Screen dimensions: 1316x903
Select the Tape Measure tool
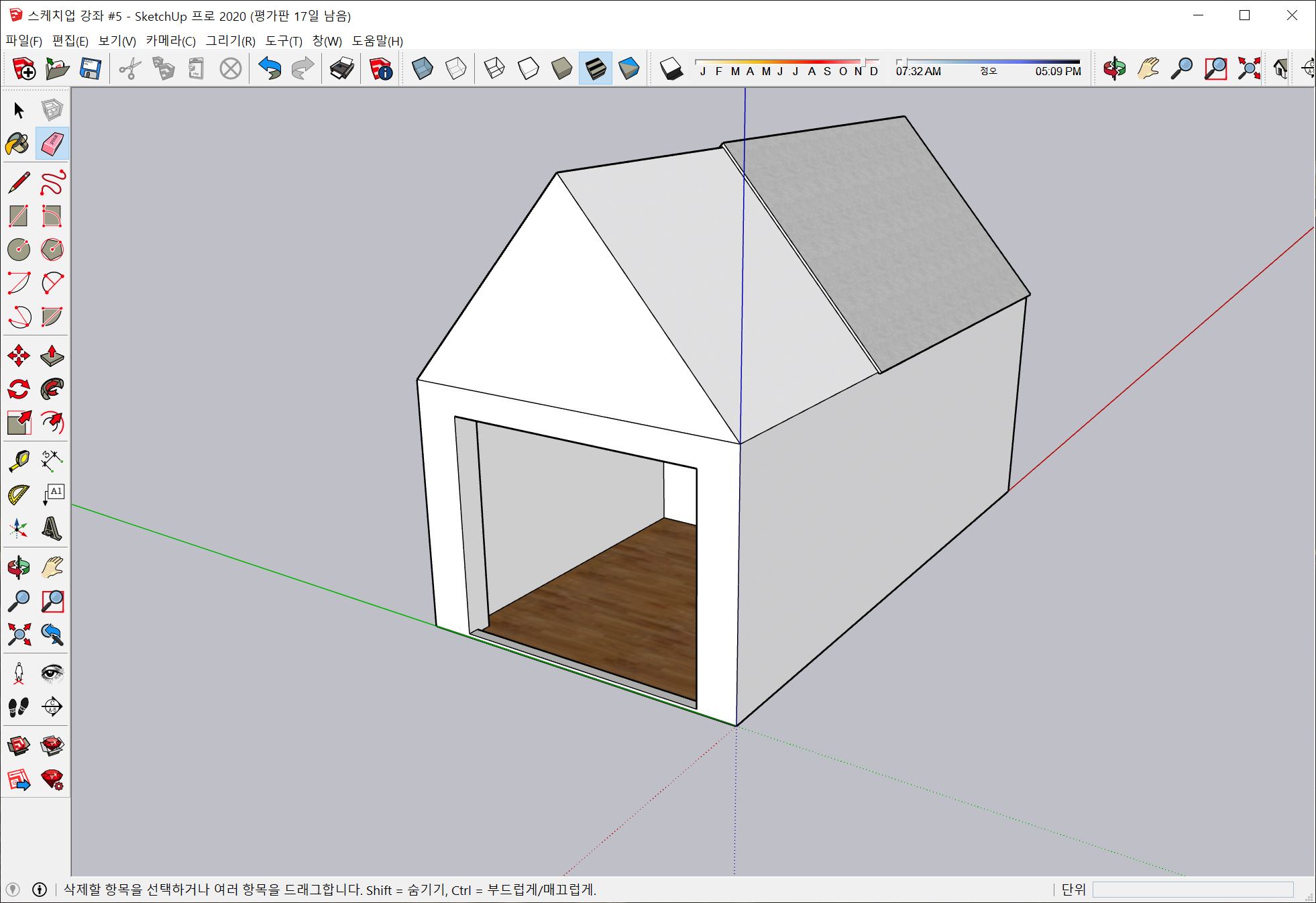coord(18,461)
